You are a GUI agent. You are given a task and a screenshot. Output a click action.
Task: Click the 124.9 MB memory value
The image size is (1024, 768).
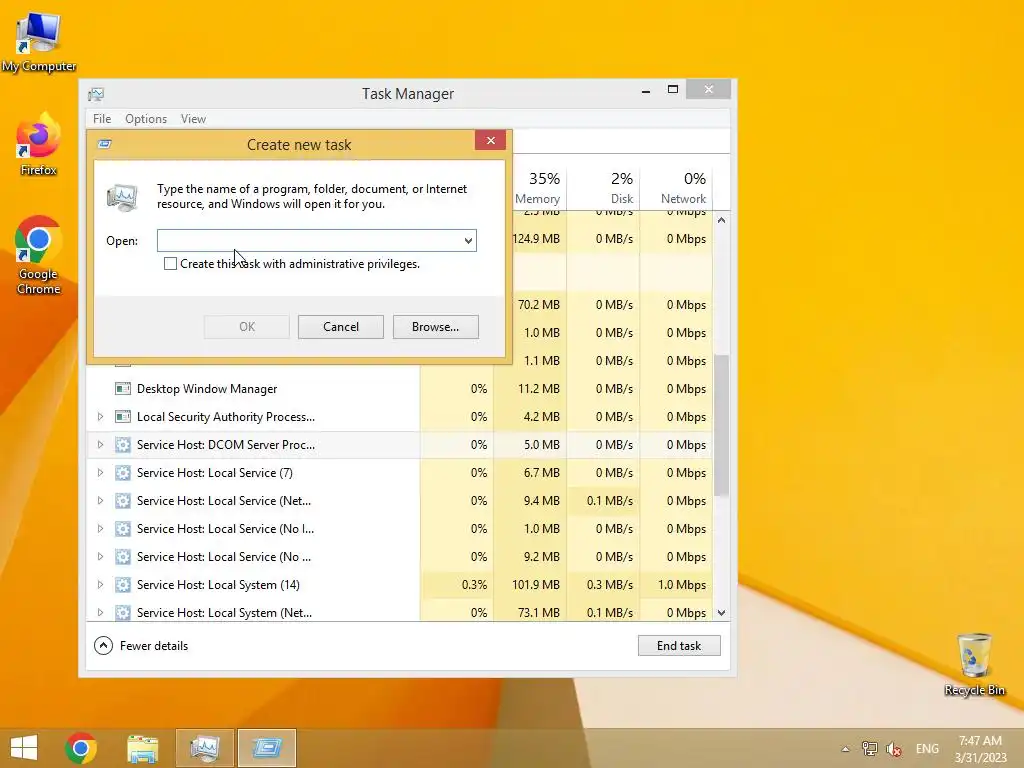coord(536,239)
